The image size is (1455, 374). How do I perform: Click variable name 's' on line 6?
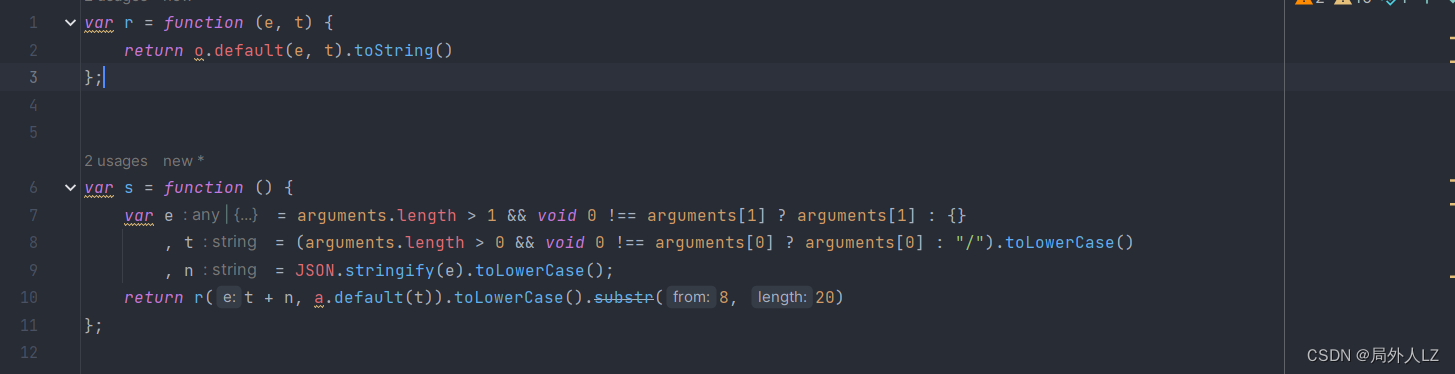pos(129,187)
